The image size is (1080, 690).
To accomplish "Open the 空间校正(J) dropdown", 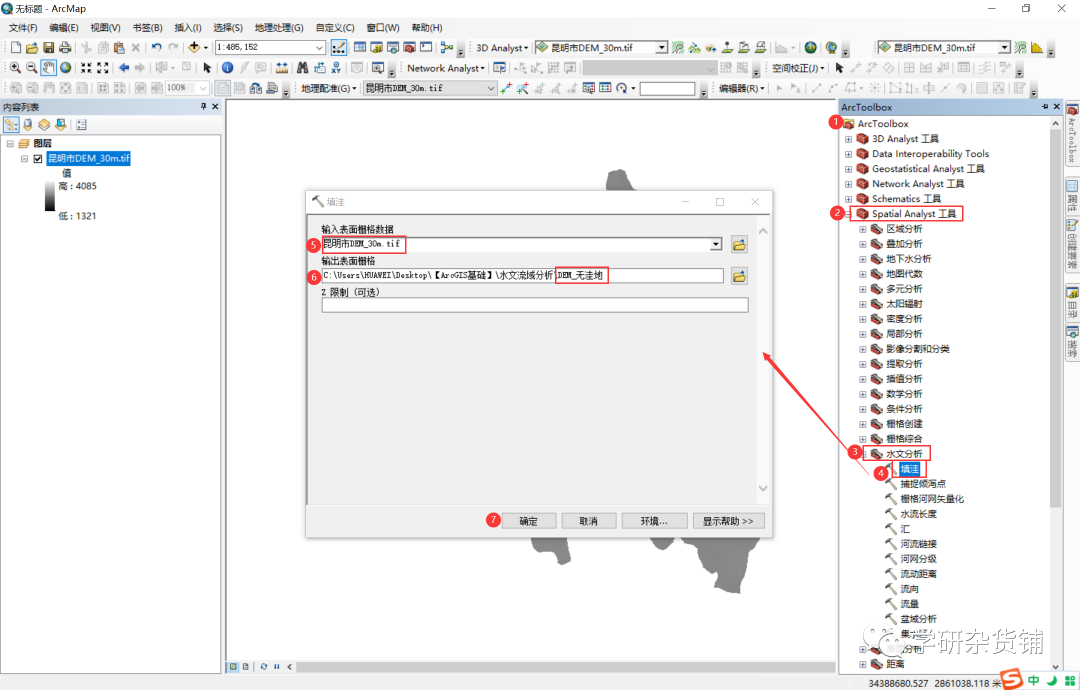I will pos(798,67).
